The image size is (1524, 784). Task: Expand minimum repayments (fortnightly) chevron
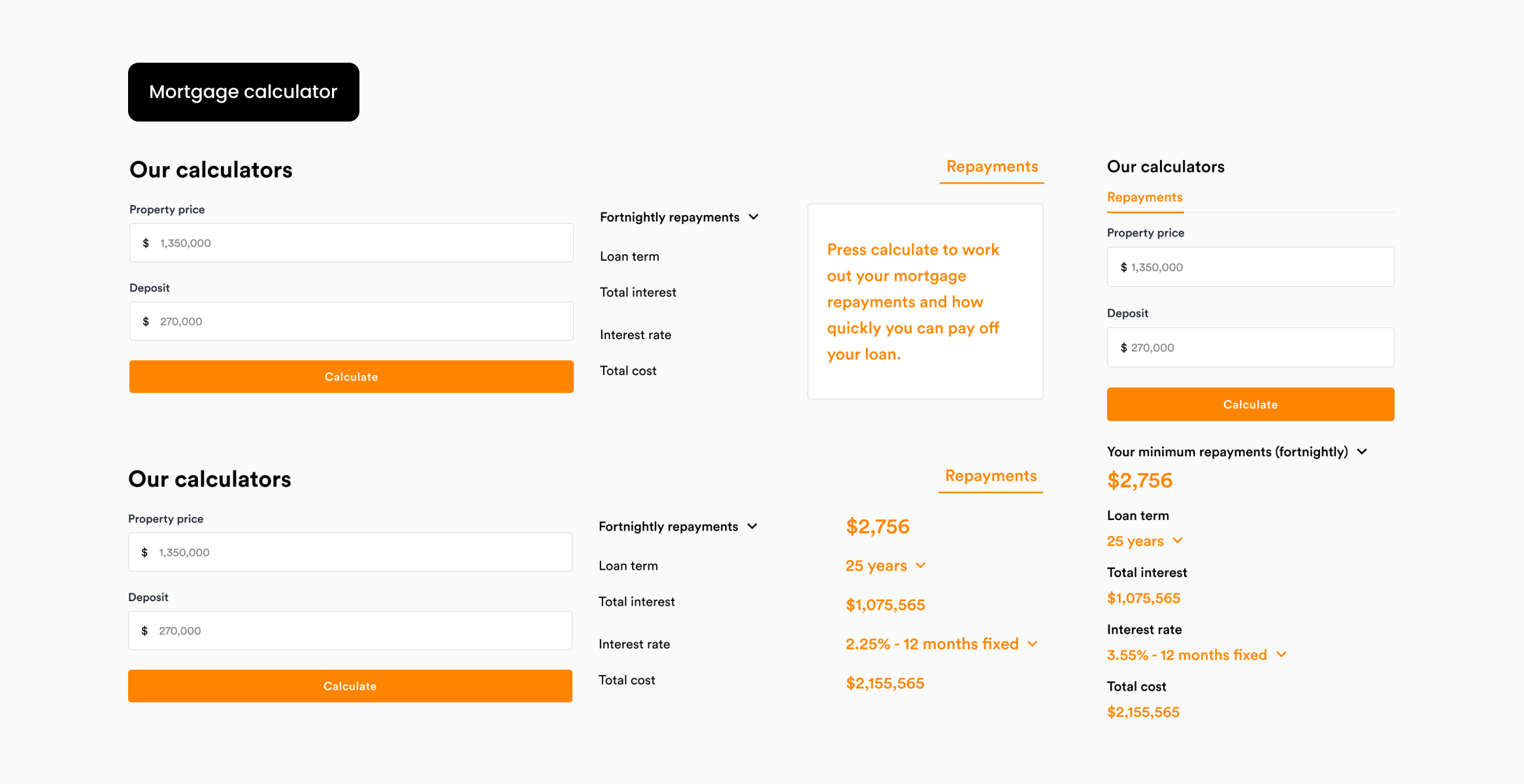point(1362,452)
